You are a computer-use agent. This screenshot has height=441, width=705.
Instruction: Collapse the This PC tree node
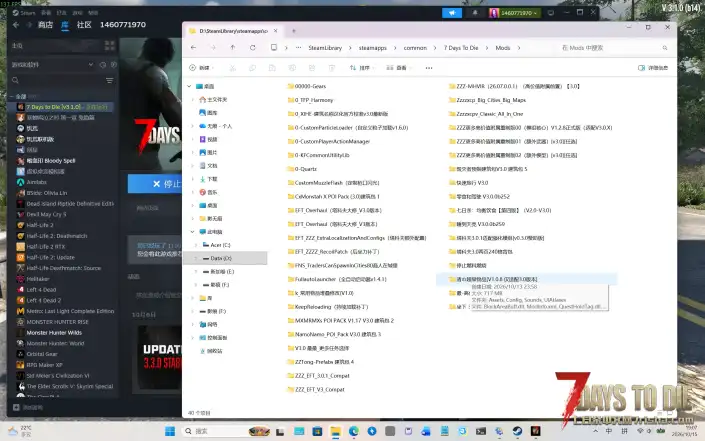192,232
